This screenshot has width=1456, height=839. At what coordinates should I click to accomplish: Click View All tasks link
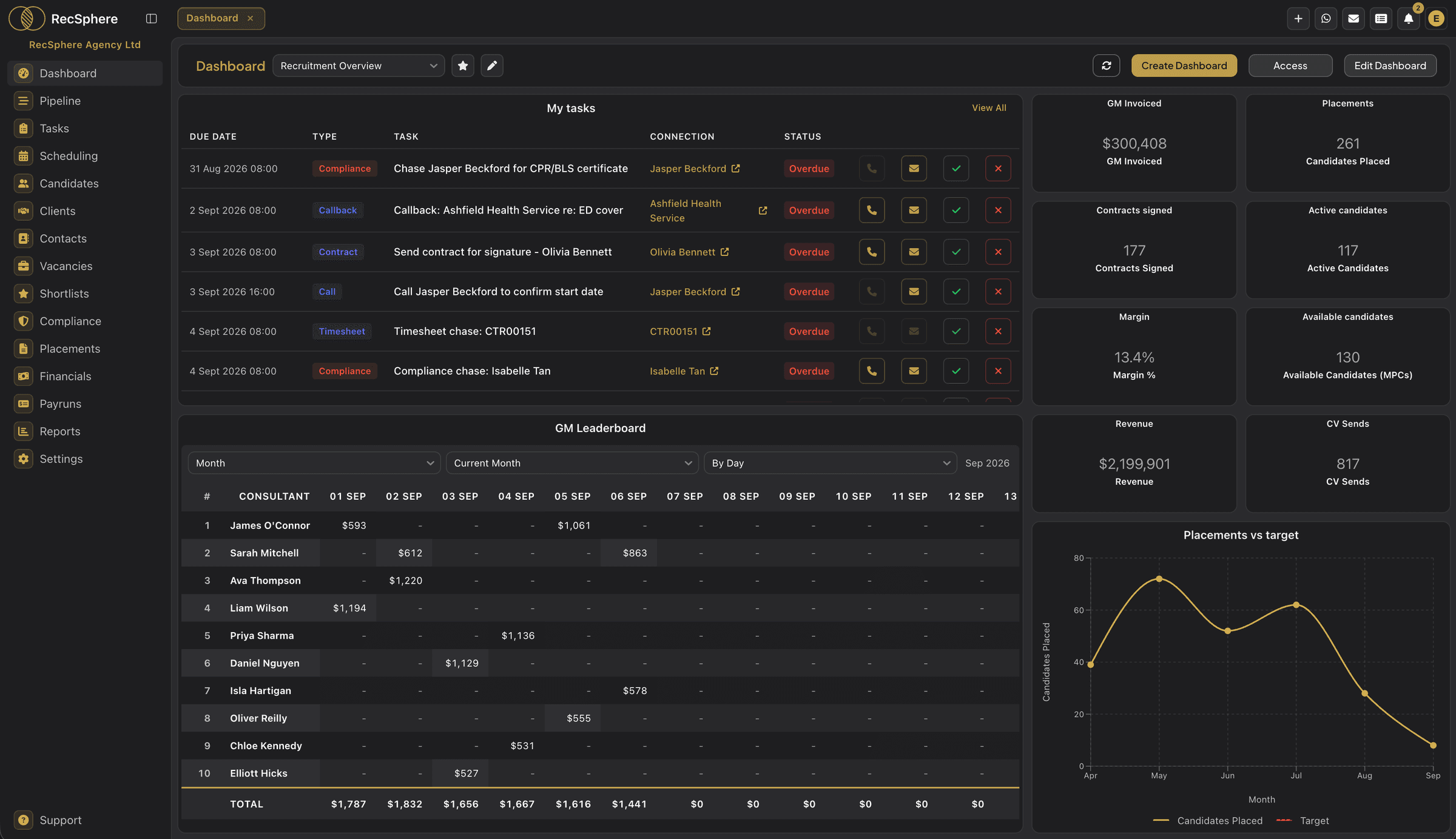[989, 107]
